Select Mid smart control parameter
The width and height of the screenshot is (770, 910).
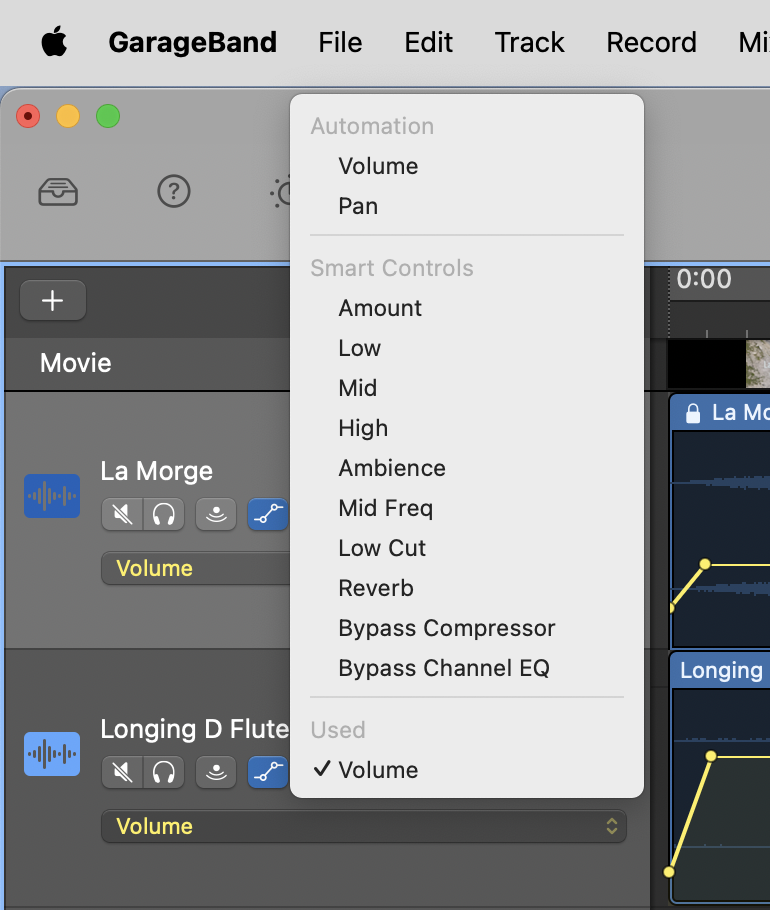coord(467,388)
